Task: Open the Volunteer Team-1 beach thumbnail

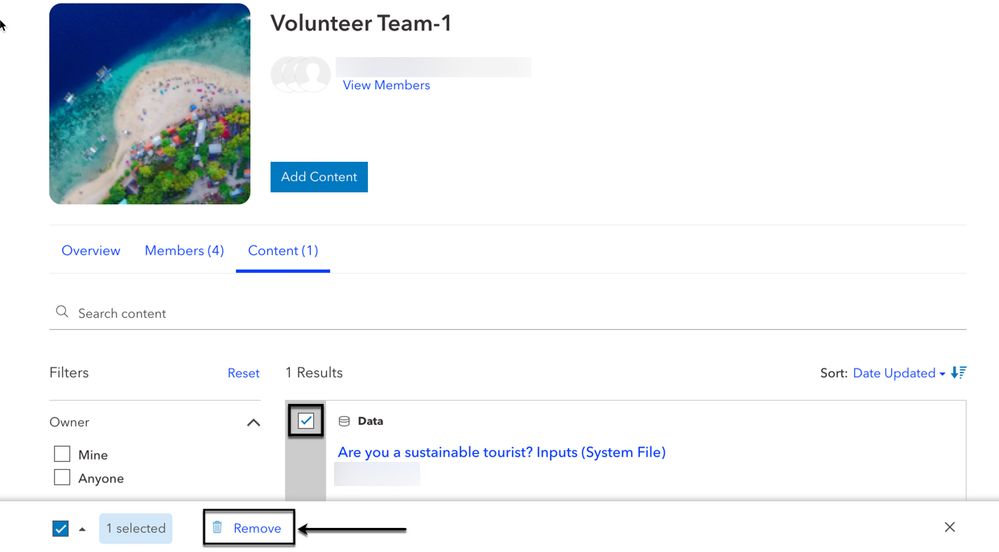Action: pos(150,104)
